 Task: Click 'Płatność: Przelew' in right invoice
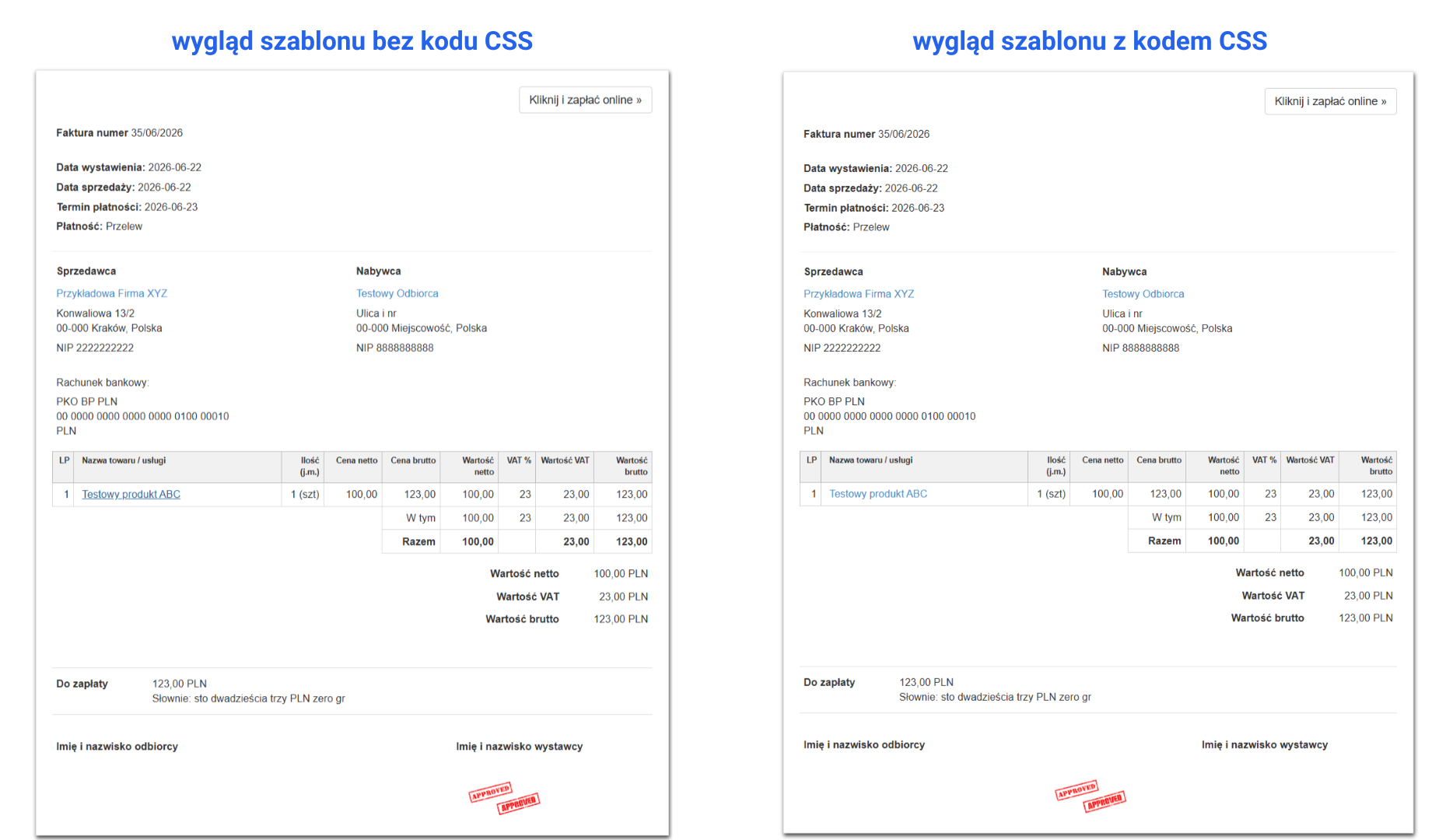(846, 227)
